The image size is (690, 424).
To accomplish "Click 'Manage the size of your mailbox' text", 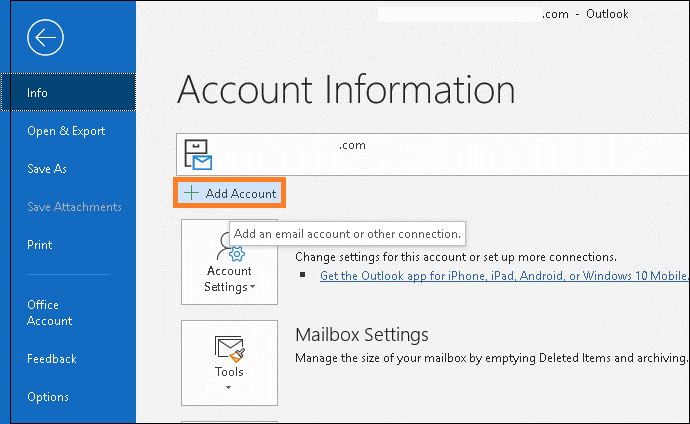I will 491,358.
